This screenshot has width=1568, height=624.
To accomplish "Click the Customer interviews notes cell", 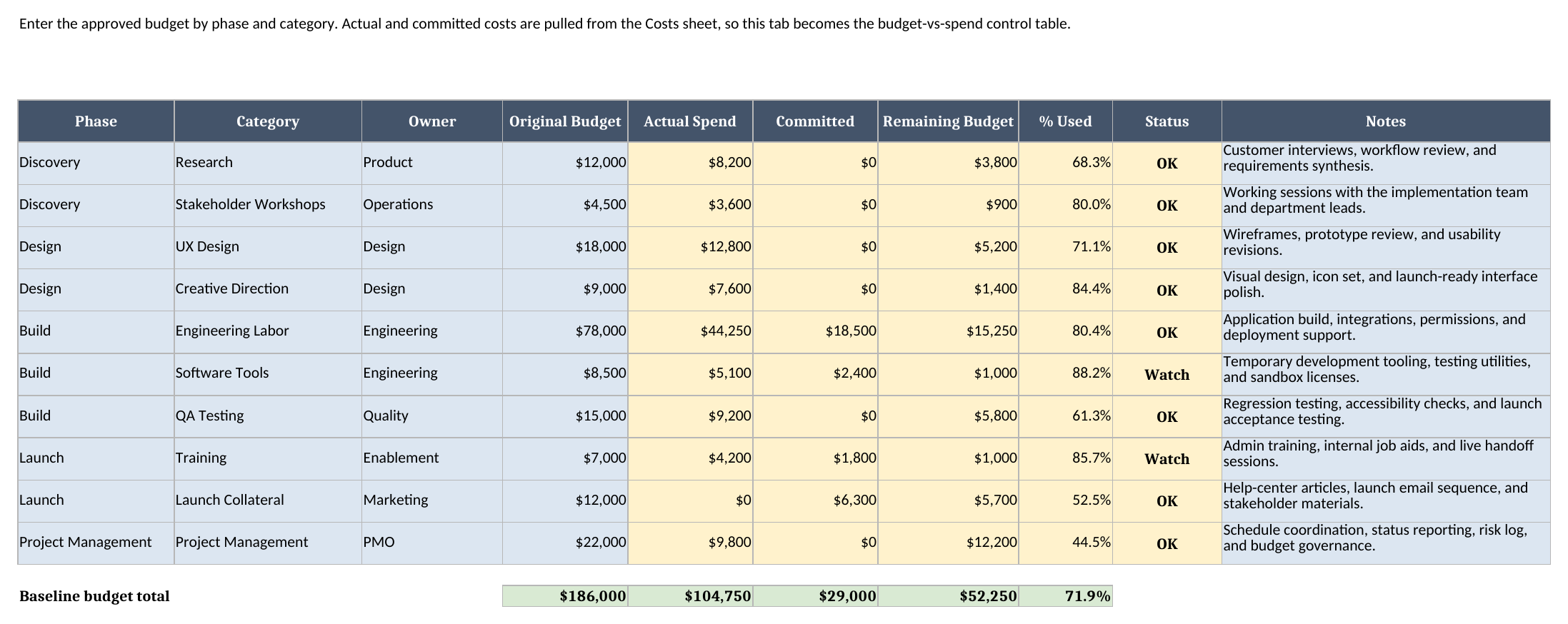I will click(1386, 163).
